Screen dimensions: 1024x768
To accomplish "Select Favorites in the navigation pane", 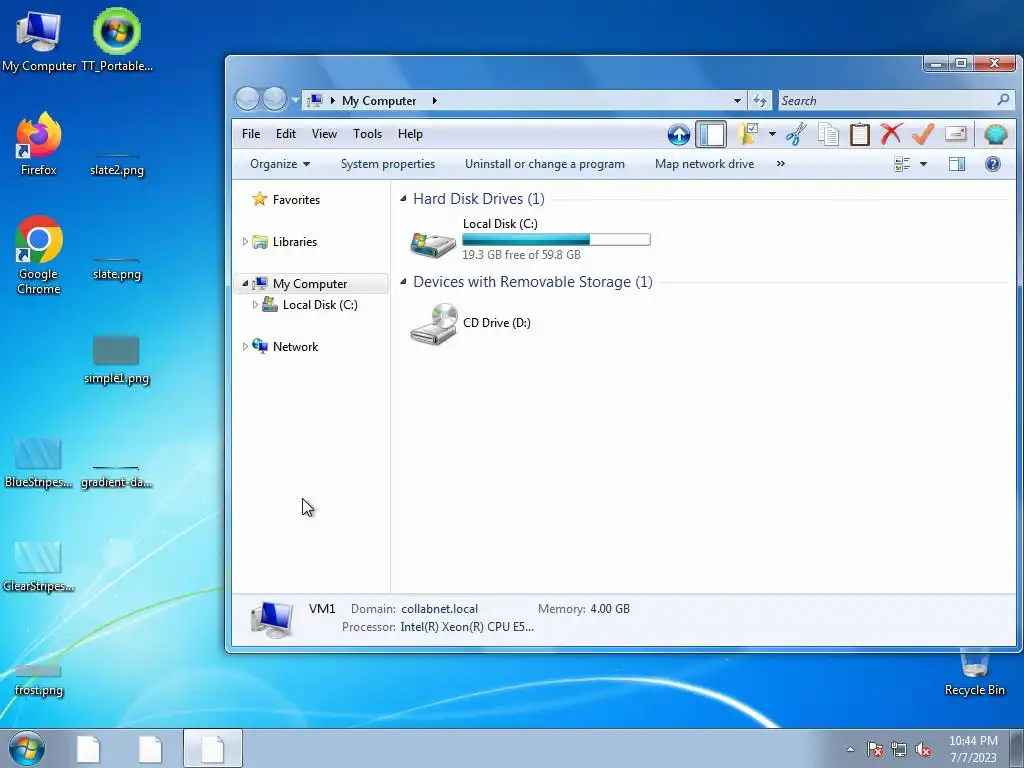I will (296, 200).
